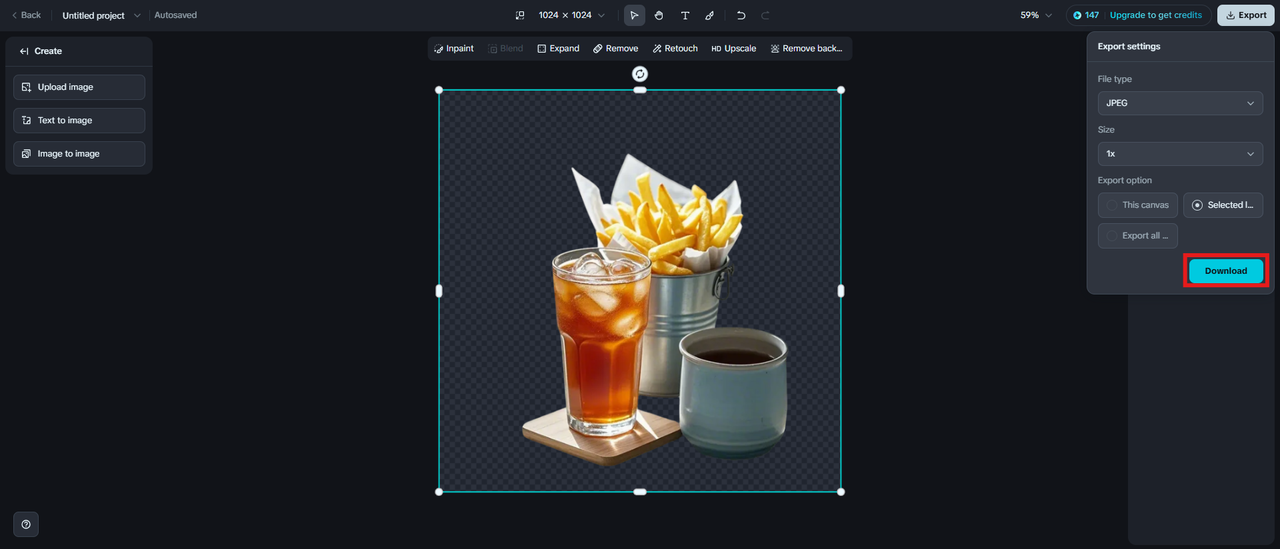The image size is (1280, 549).
Task: Click the left edge selection handle
Action: coord(439,291)
